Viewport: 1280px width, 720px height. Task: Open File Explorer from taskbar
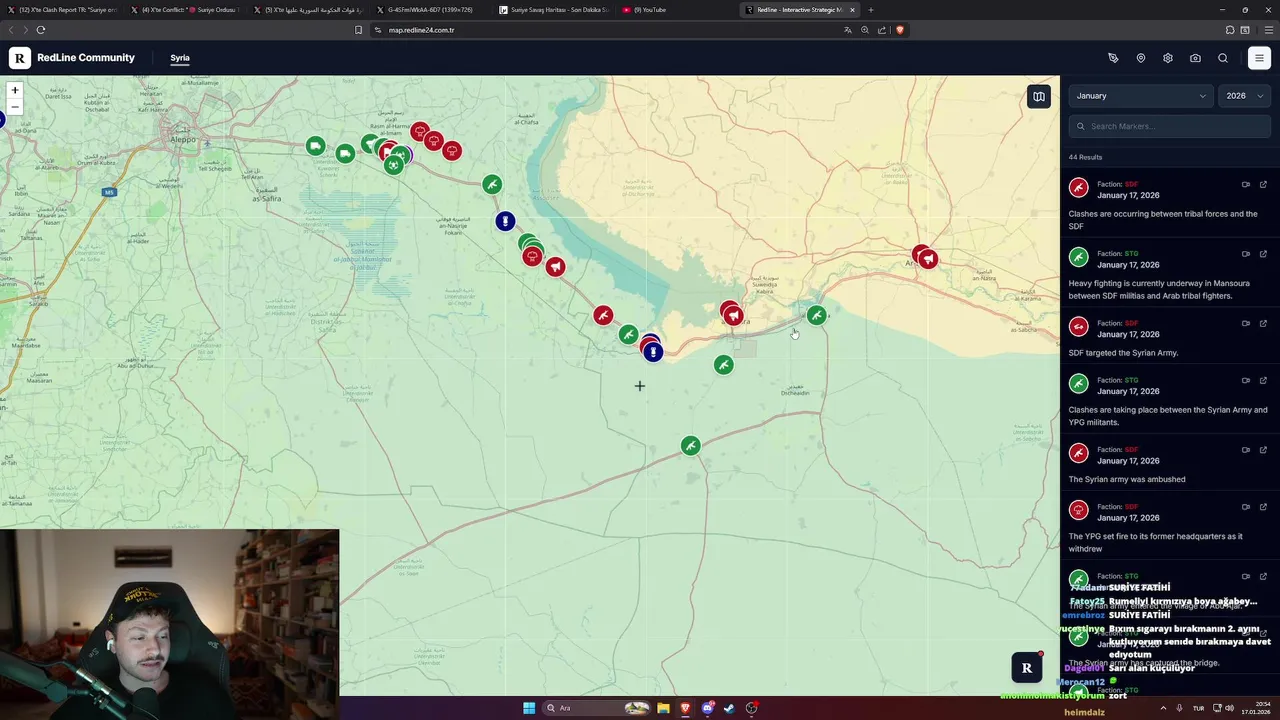(x=663, y=708)
